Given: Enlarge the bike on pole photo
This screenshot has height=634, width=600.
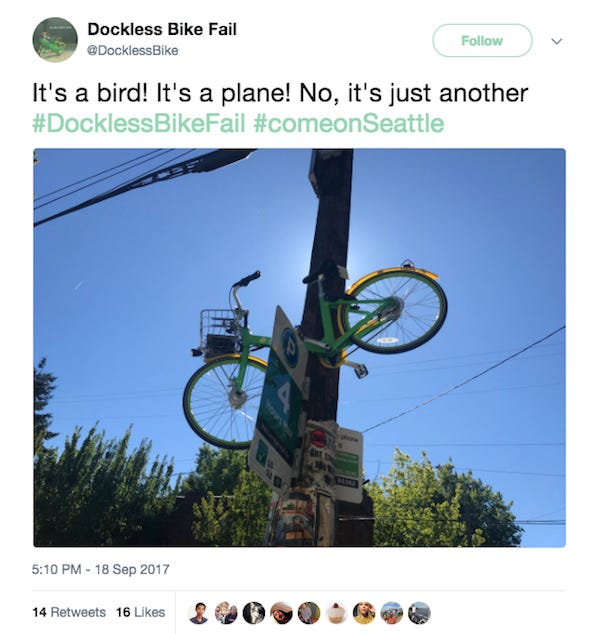Looking at the screenshot, I should click(x=300, y=348).
